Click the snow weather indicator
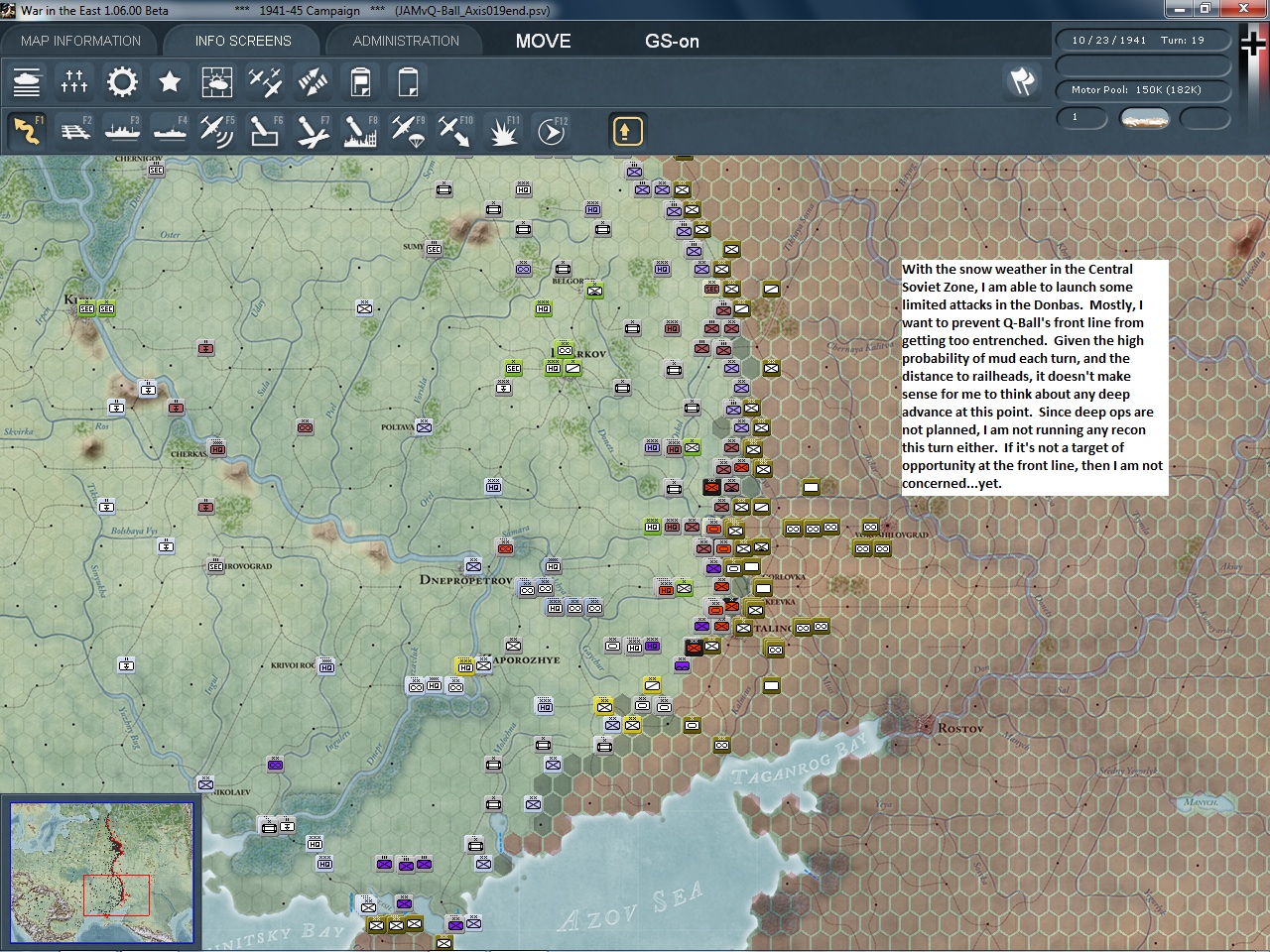 coord(1144,118)
